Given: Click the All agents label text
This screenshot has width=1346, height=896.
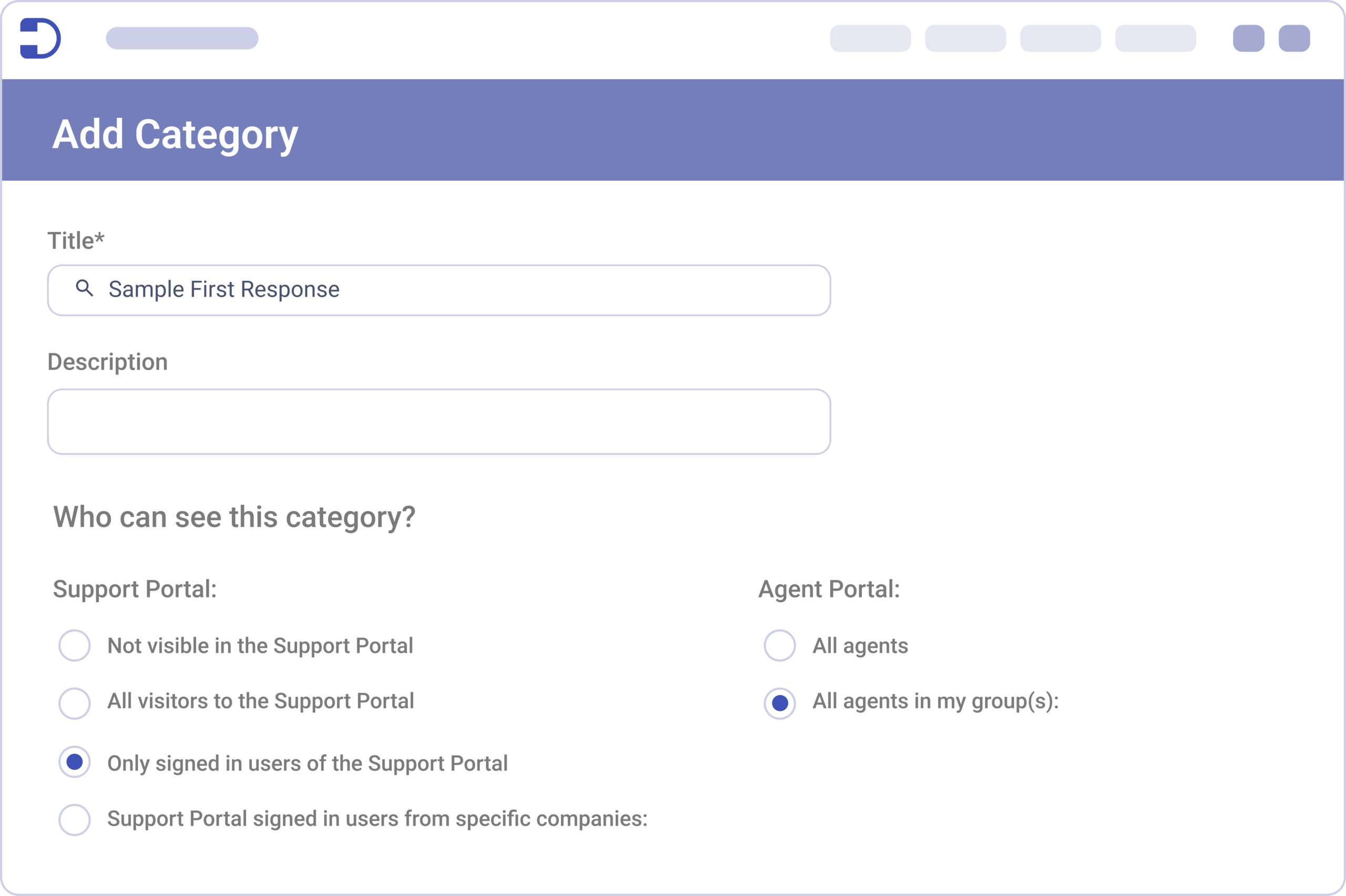Looking at the screenshot, I should (860, 646).
